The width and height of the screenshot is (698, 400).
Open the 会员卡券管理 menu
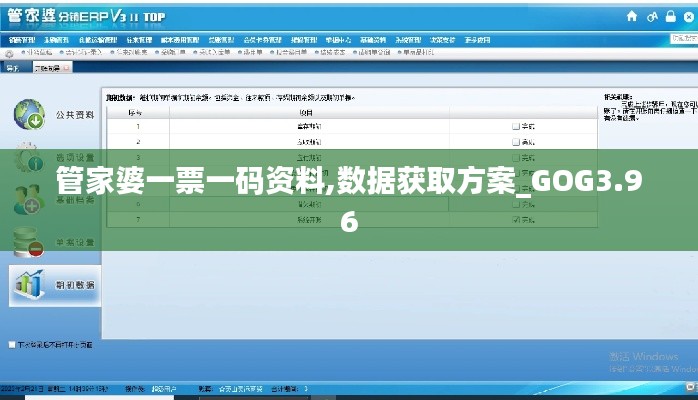click(263, 40)
